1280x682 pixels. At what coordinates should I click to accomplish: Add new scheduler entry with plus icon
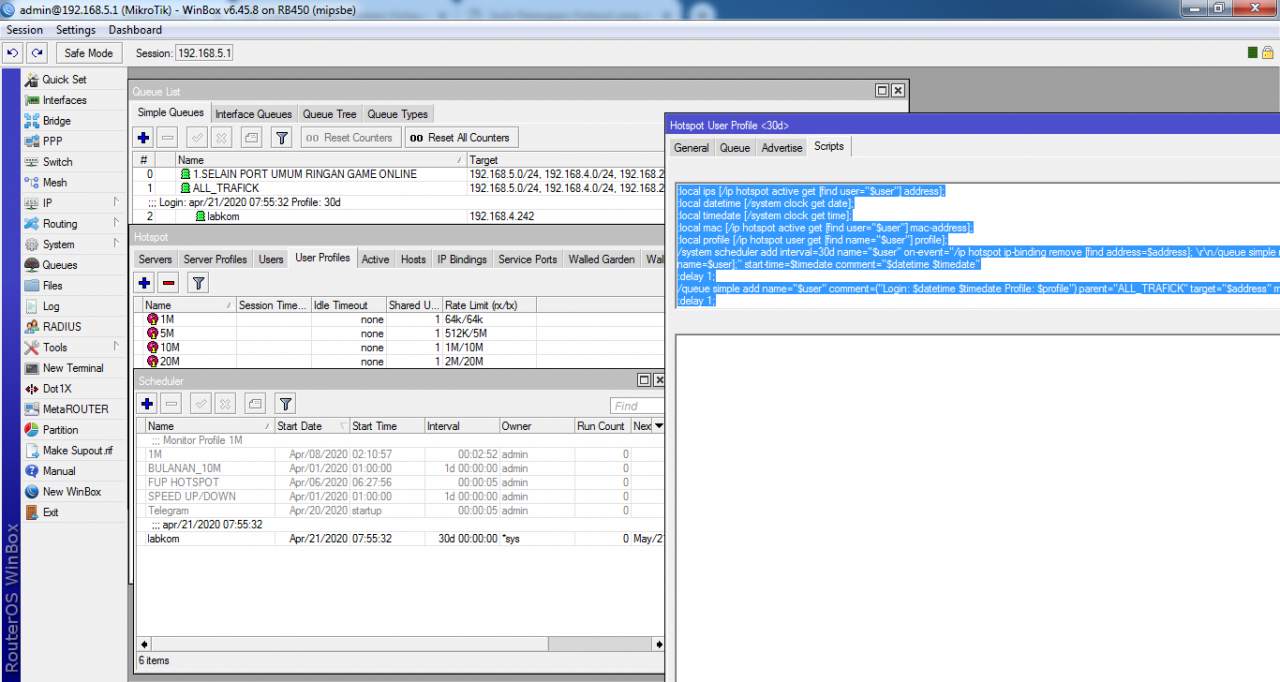point(146,404)
